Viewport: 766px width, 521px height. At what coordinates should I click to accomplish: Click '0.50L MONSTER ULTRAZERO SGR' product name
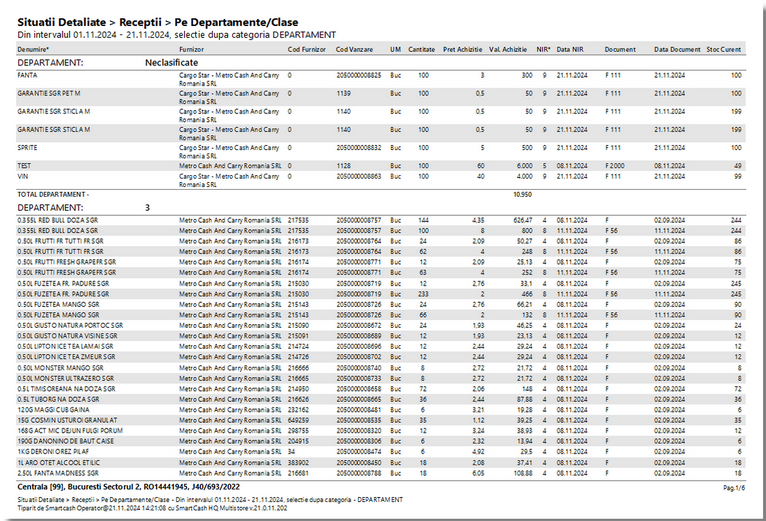pos(66,378)
